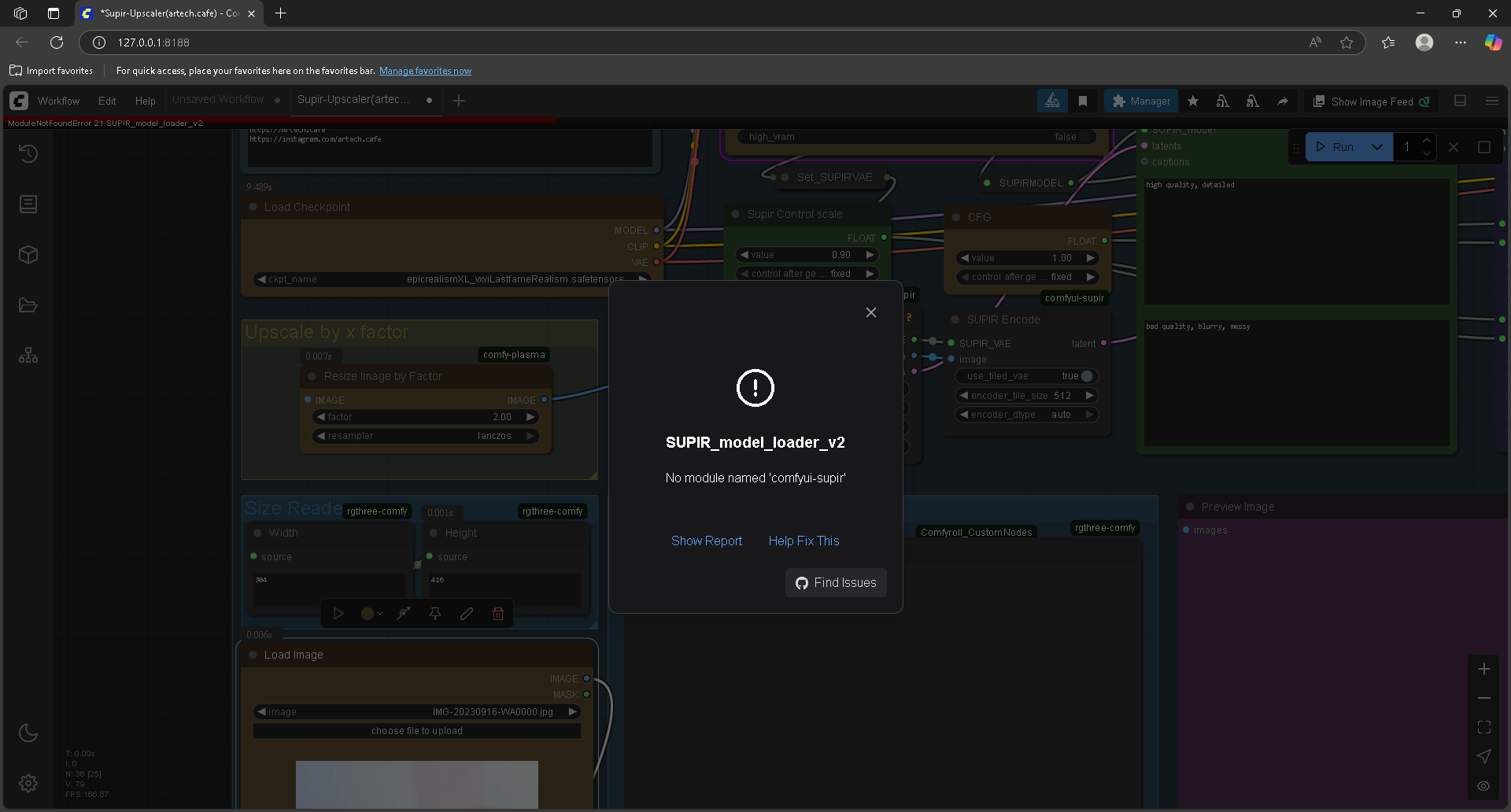Click the Supir Control scale value field
Screen dimensions: 1511x812
click(807, 255)
